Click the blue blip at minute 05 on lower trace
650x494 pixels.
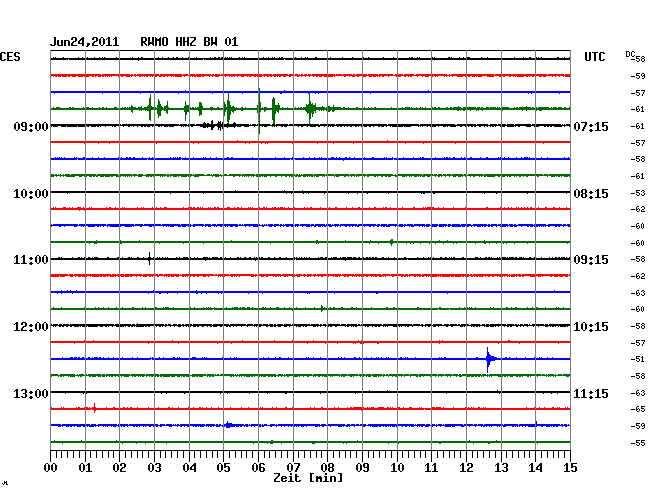coord(228,425)
